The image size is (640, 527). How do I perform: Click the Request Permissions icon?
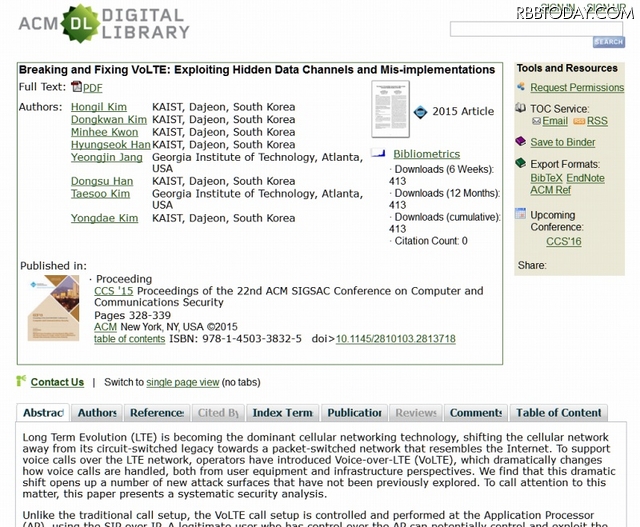point(521,87)
